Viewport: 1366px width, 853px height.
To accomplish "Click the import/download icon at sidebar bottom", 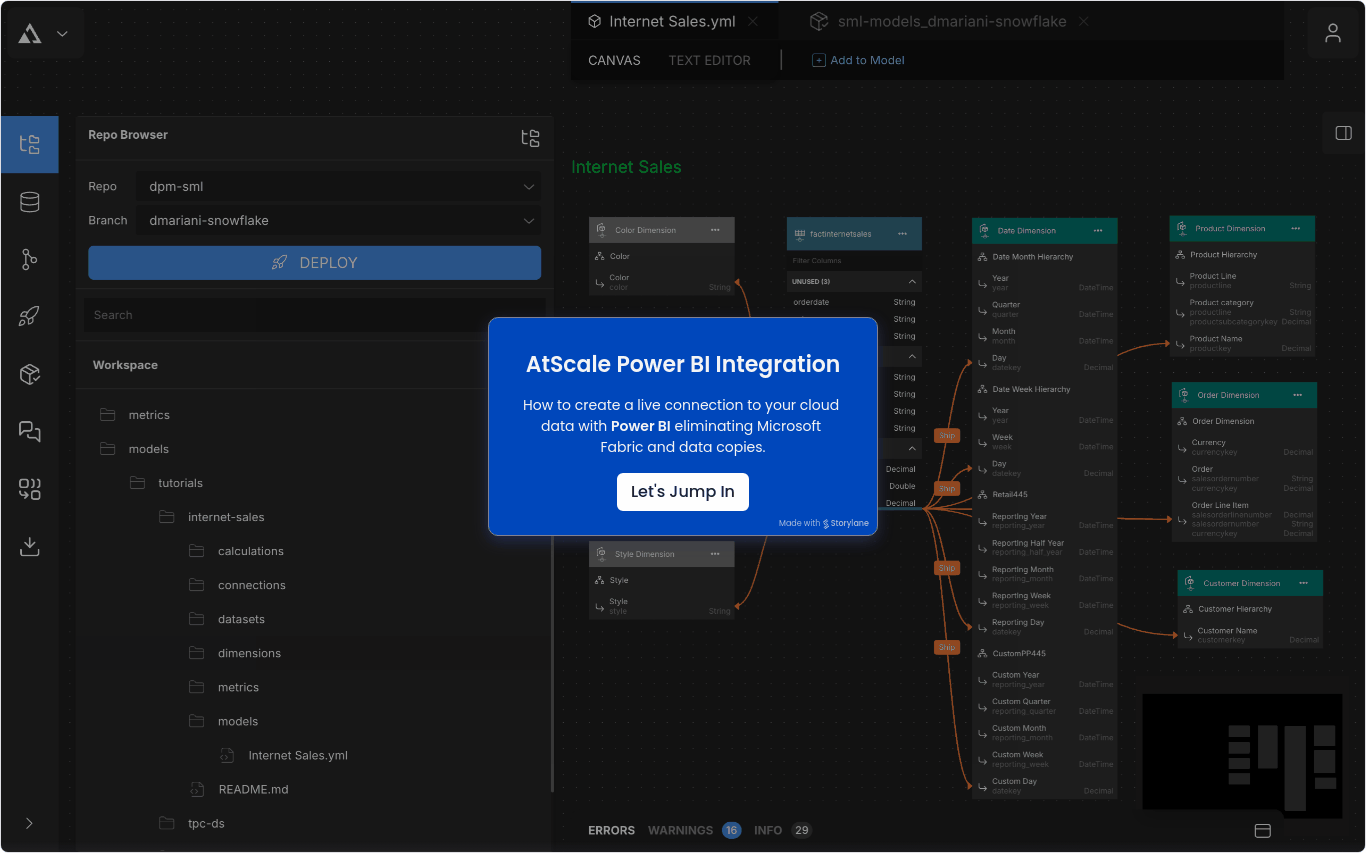I will [30, 546].
